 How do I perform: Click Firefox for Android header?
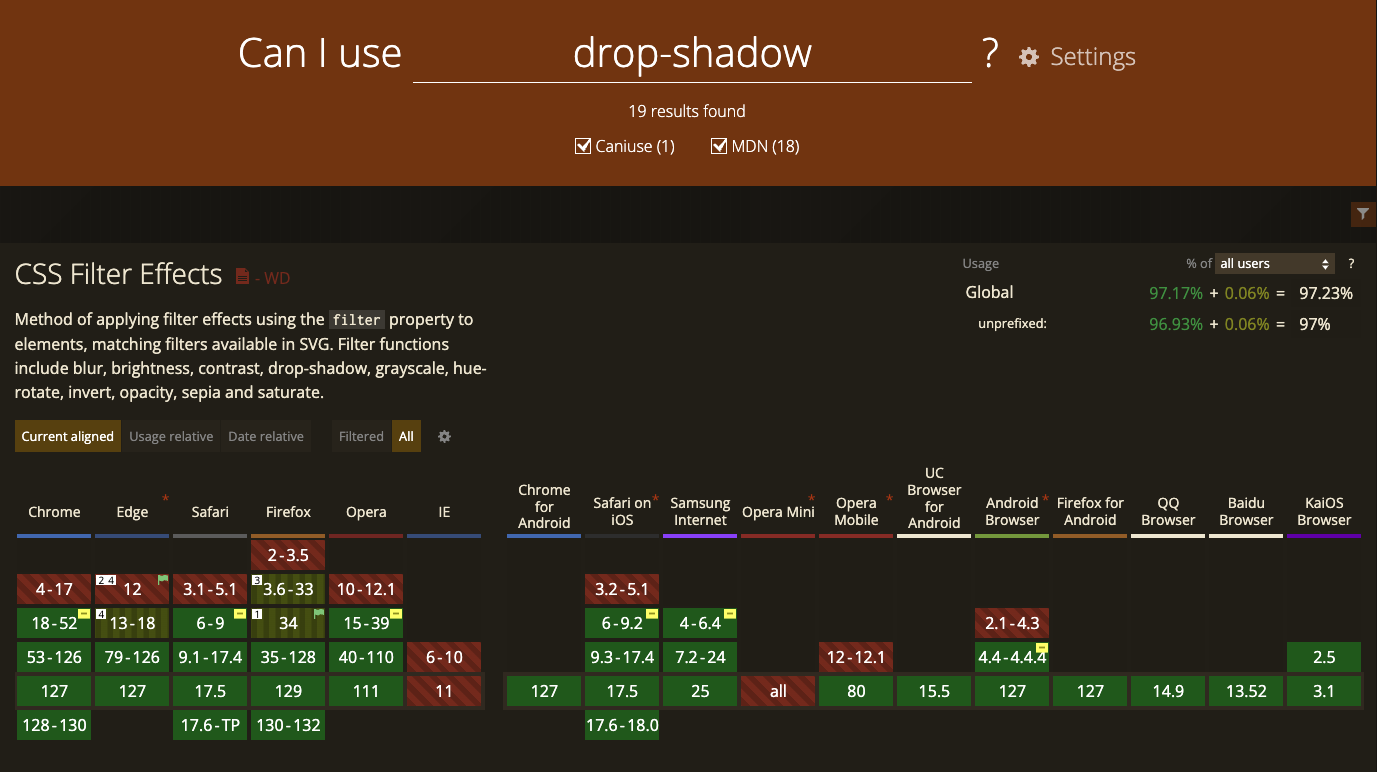point(1090,511)
